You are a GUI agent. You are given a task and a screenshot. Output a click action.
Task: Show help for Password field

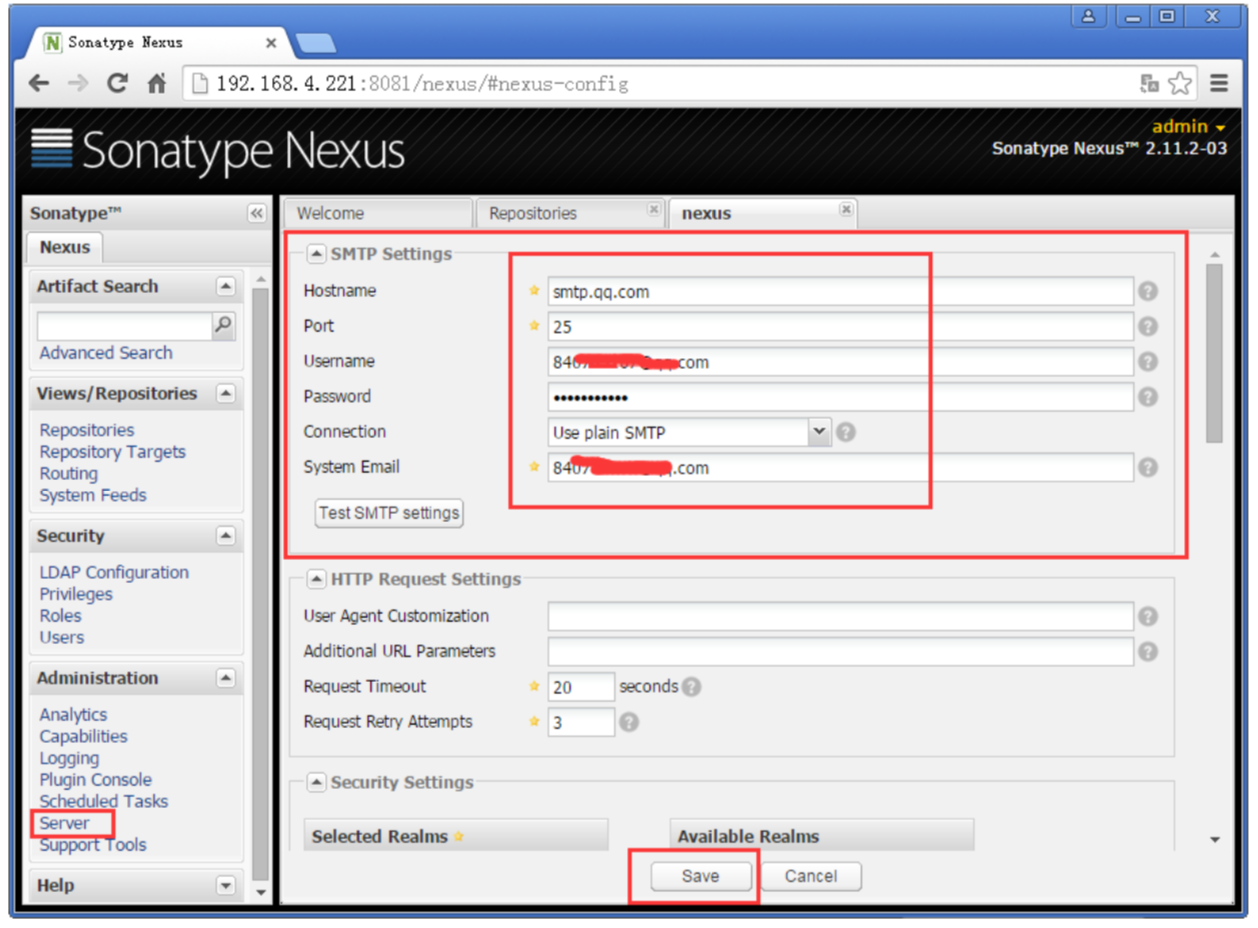click(1148, 396)
